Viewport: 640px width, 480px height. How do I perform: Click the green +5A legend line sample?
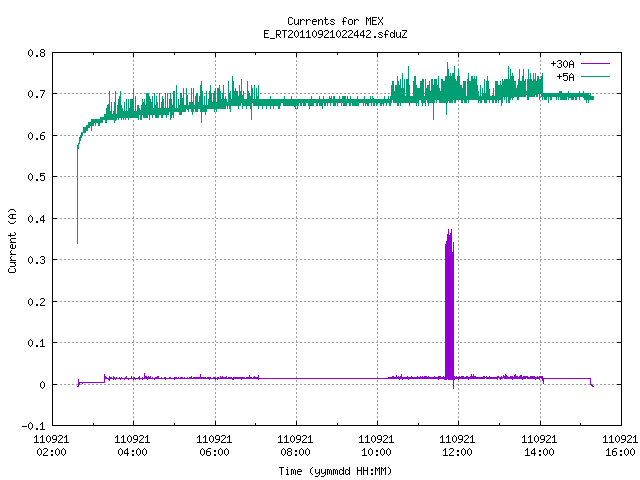click(595, 76)
